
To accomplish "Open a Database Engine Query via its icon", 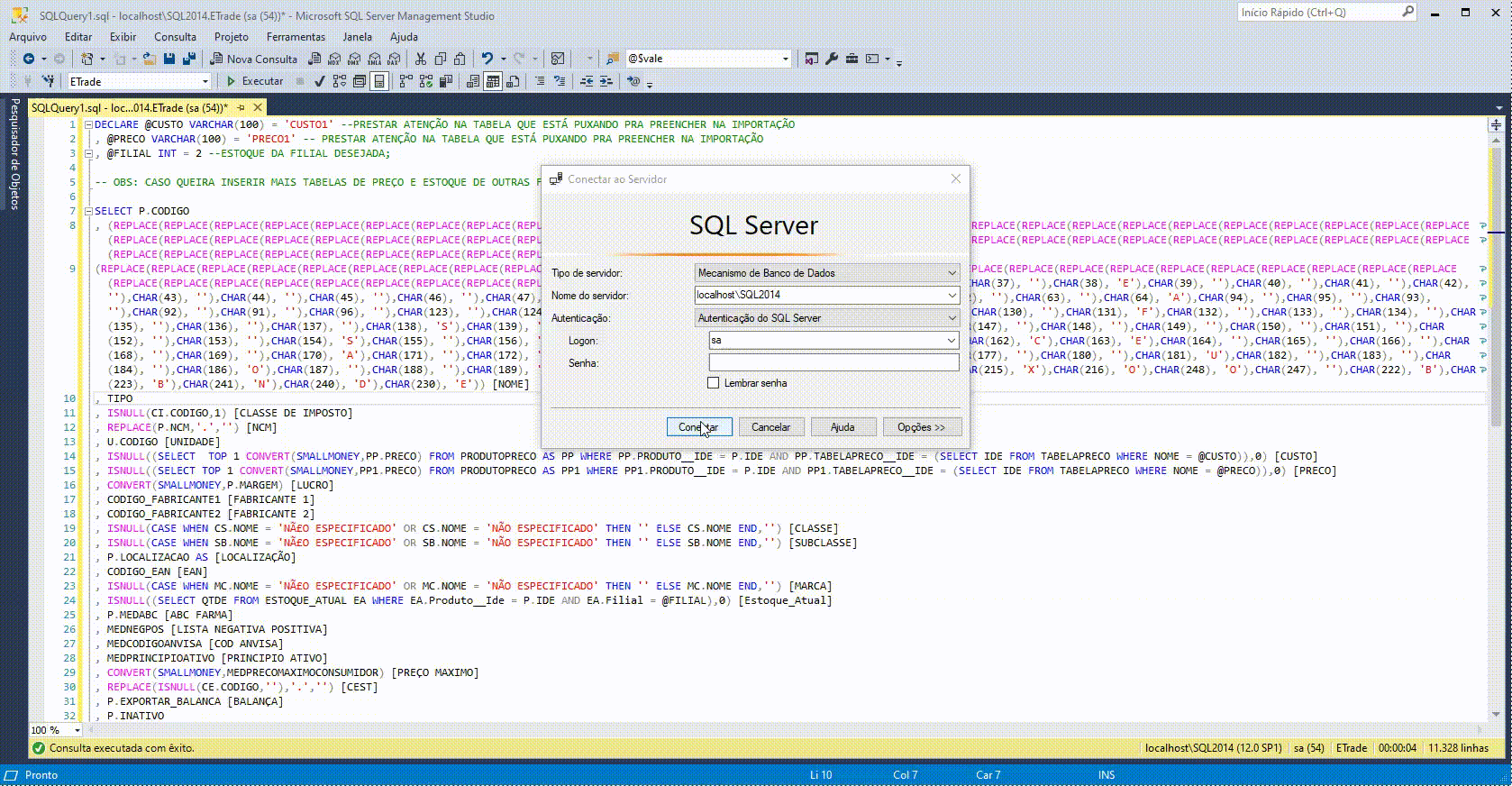I will (314, 59).
